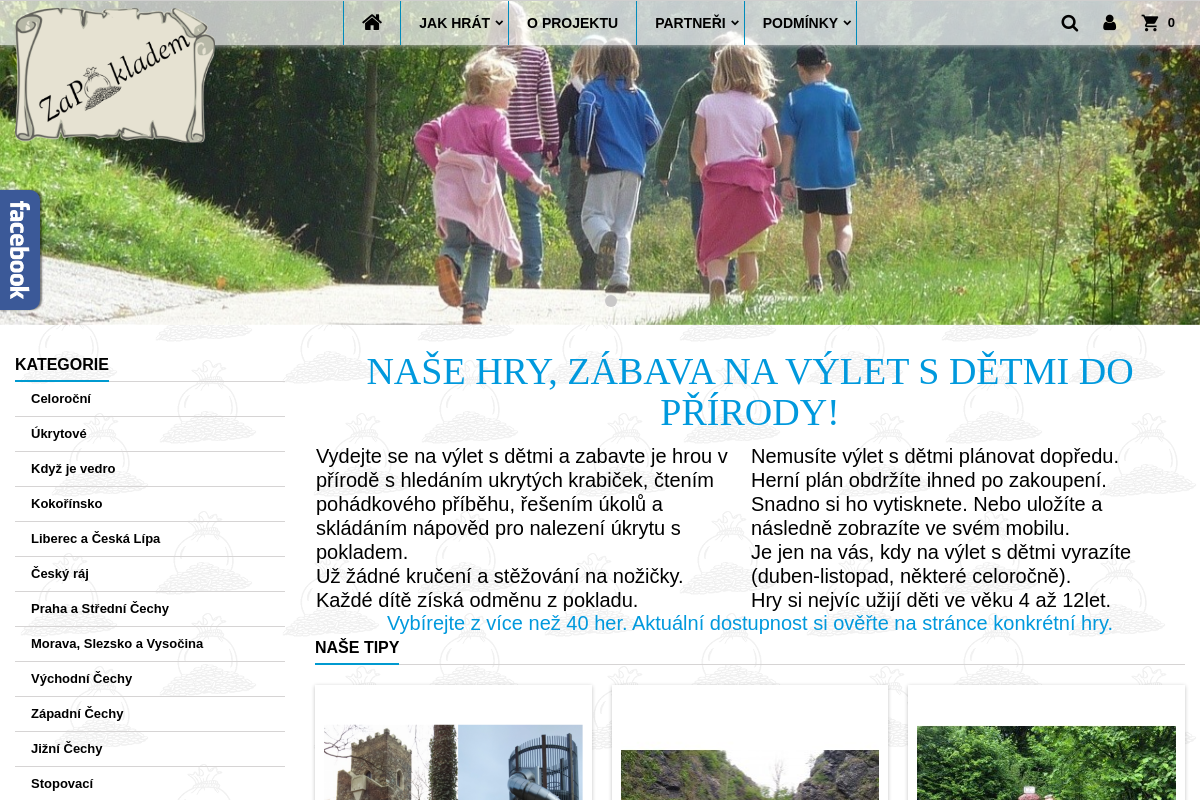Image resolution: width=1200 pixels, height=800 pixels.
Task: Choose the Stopovací category
Action: click(x=63, y=783)
